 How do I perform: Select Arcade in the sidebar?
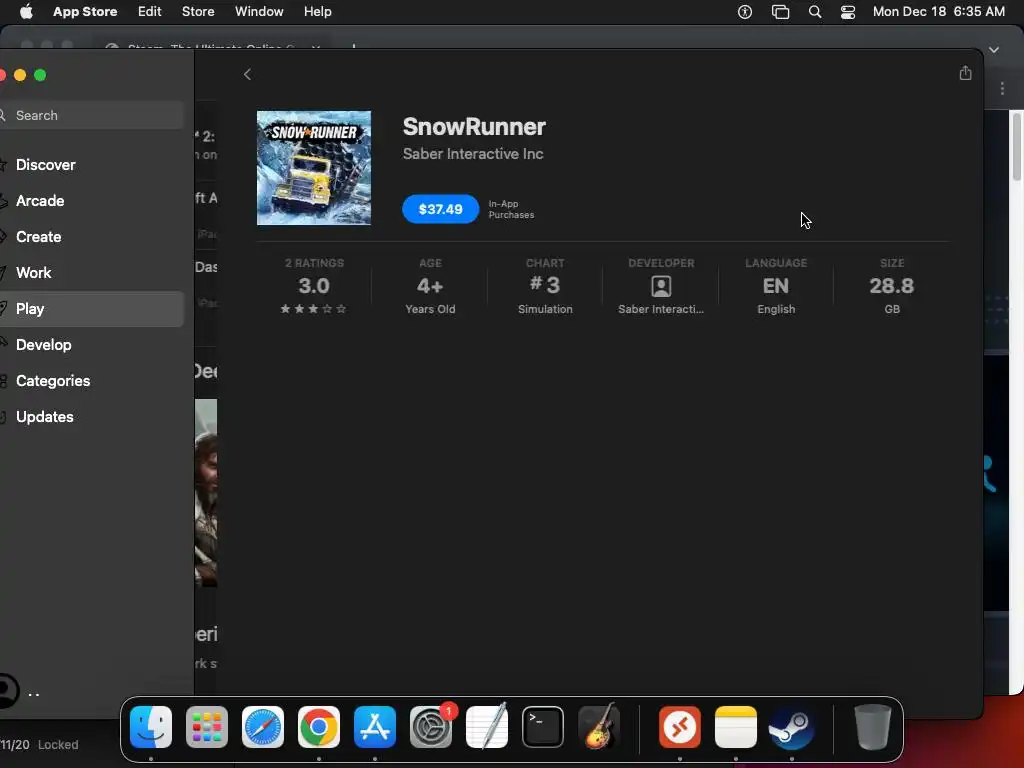pos(91,200)
